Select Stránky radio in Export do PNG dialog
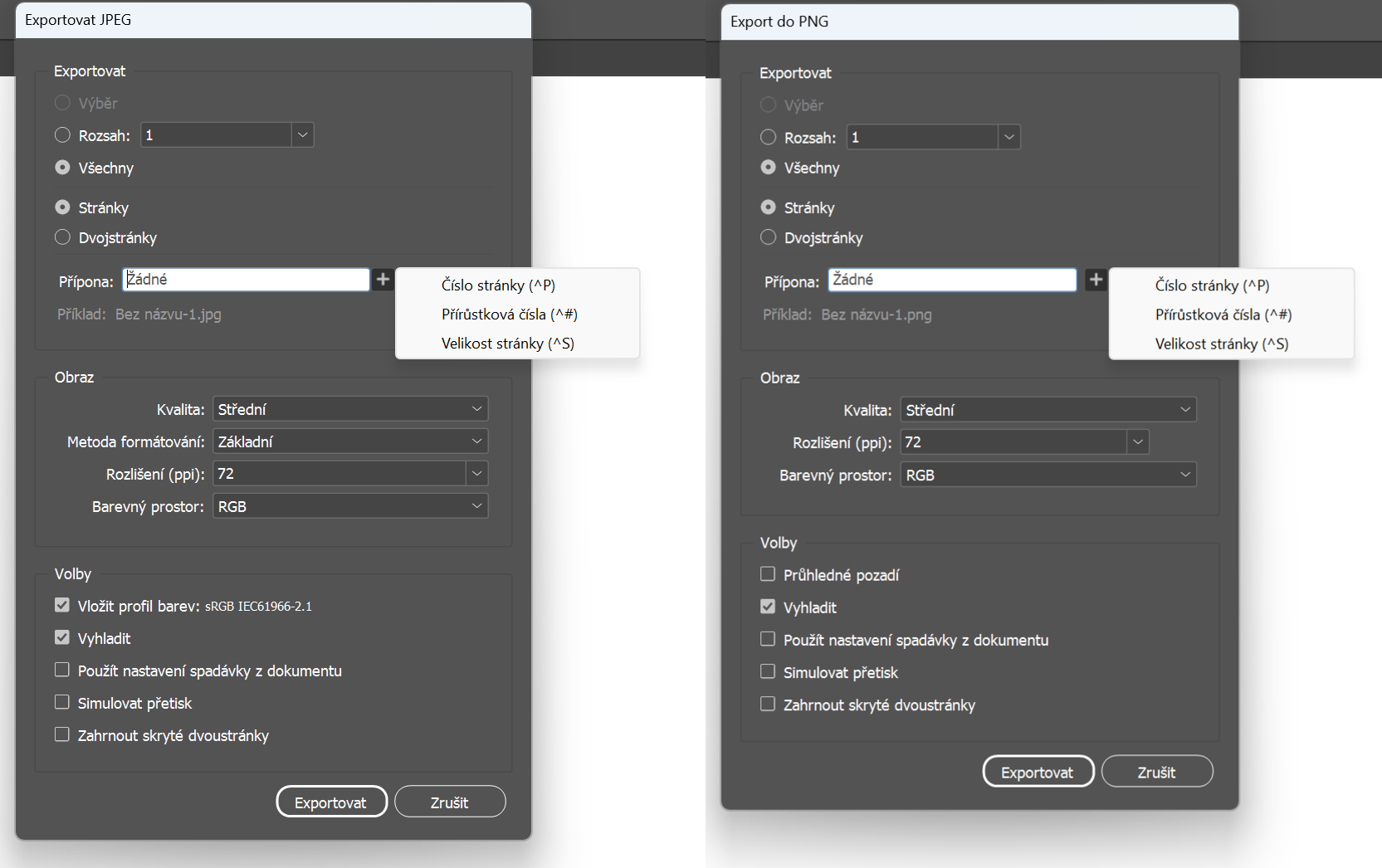 pyautogui.click(x=769, y=207)
